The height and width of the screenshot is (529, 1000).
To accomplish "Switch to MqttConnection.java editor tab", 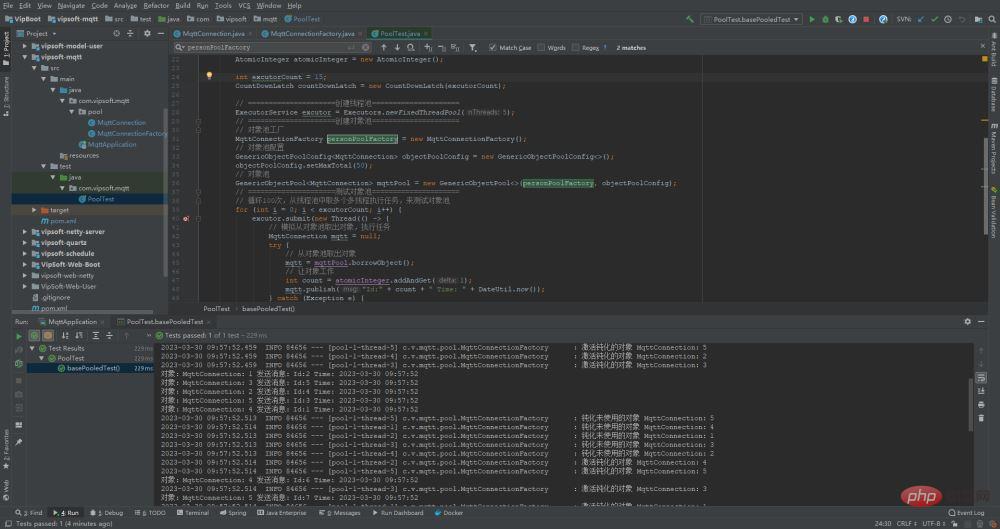I will click(213, 33).
